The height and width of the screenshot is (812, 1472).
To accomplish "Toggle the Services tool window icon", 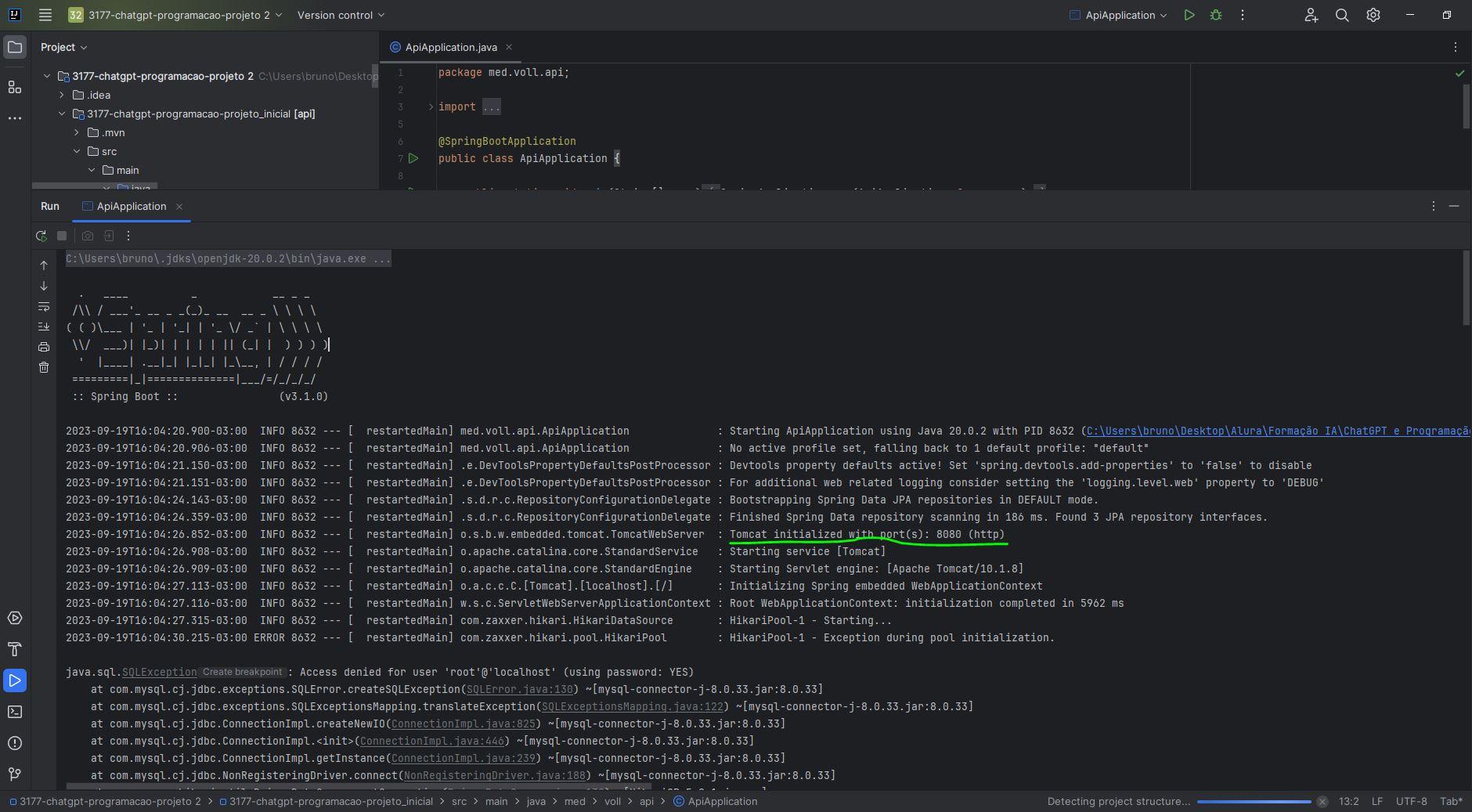I will coord(15,618).
